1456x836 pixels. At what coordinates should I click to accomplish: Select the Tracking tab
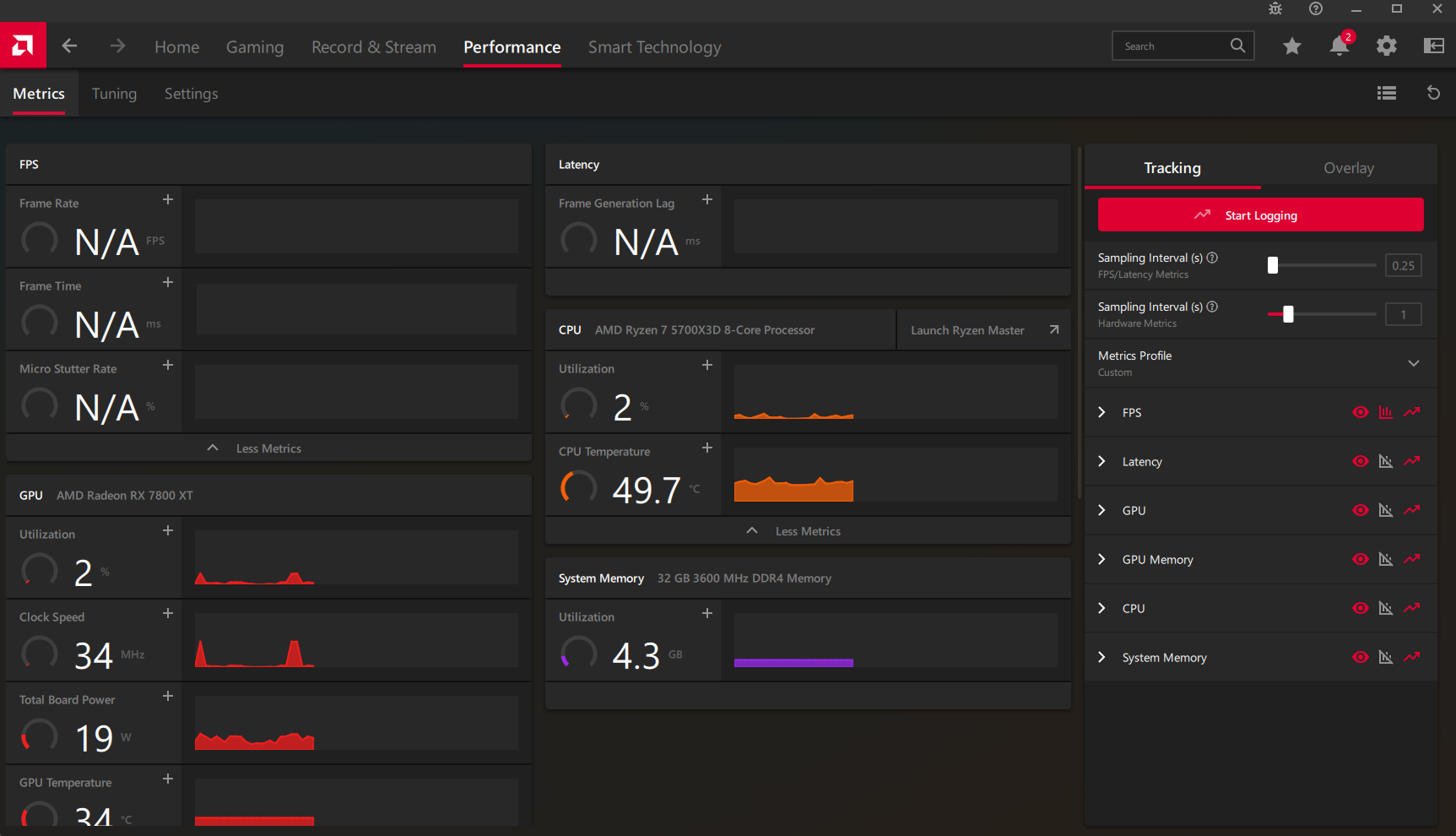pyautogui.click(x=1172, y=167)
